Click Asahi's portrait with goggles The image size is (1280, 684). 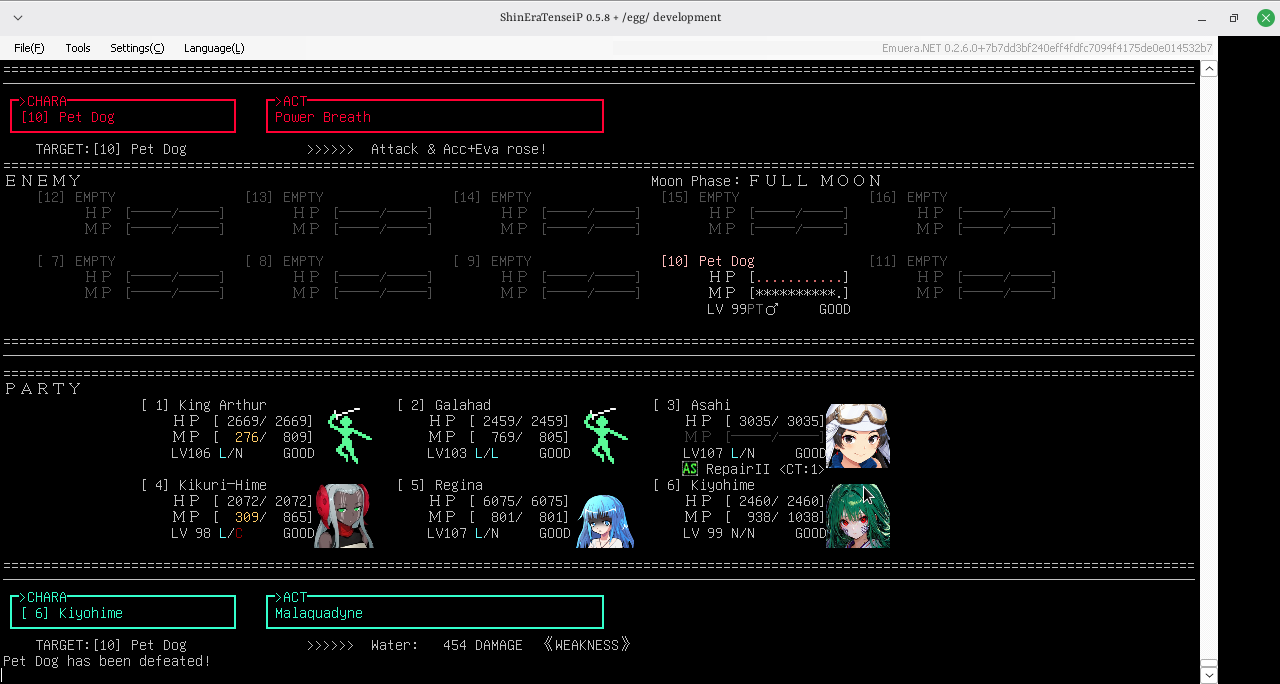(x=857, y=435)
